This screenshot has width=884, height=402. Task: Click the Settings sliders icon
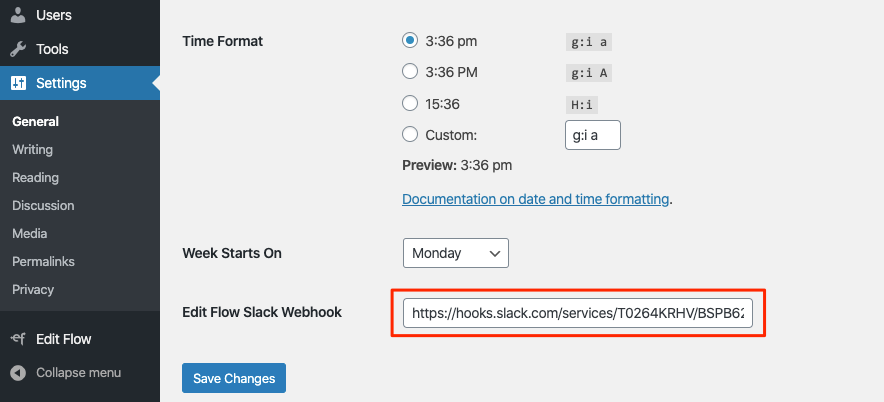point(18,83)
